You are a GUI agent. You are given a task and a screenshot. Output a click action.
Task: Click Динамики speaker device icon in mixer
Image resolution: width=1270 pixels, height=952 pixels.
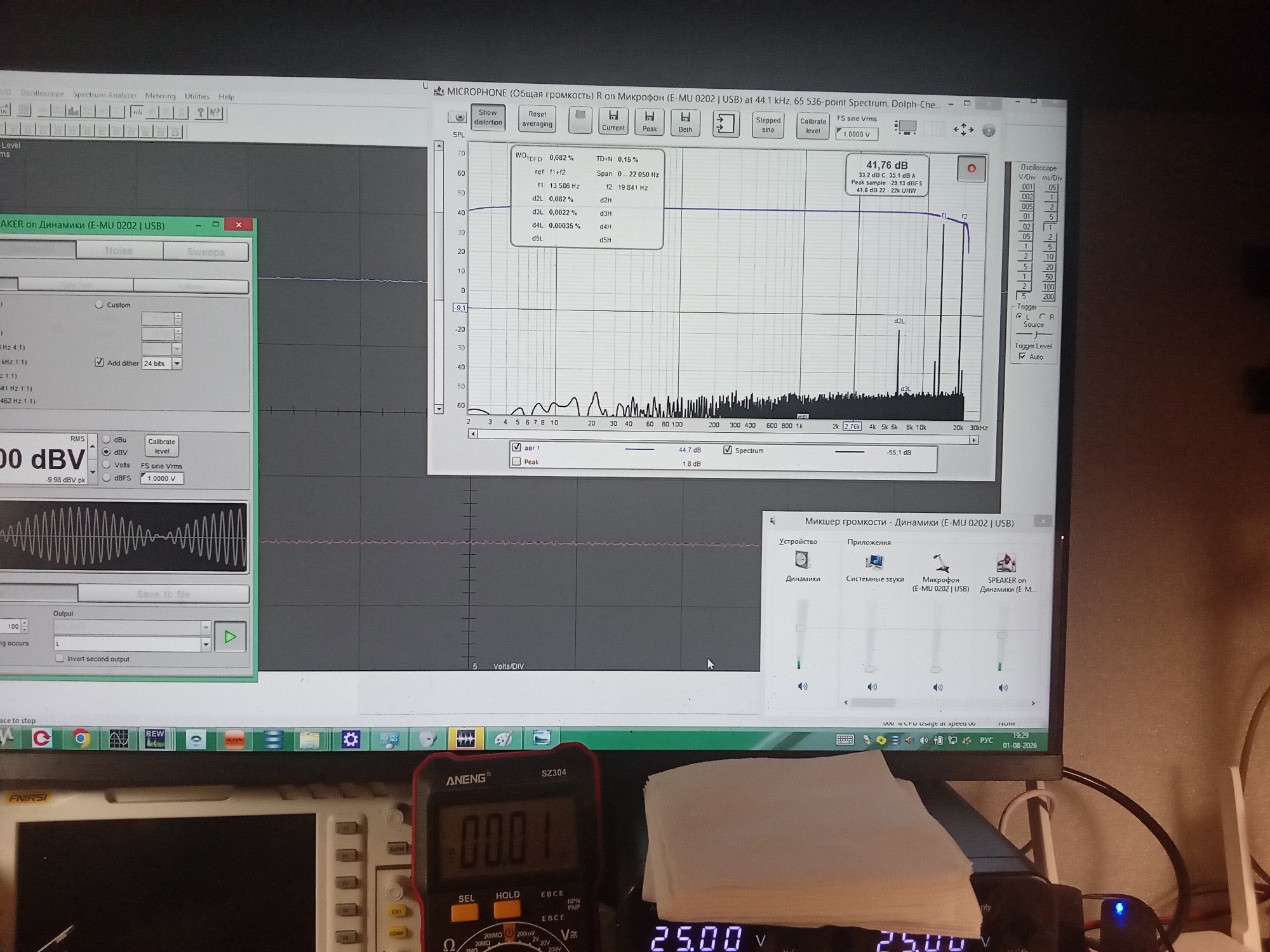[x=802, y=560]
